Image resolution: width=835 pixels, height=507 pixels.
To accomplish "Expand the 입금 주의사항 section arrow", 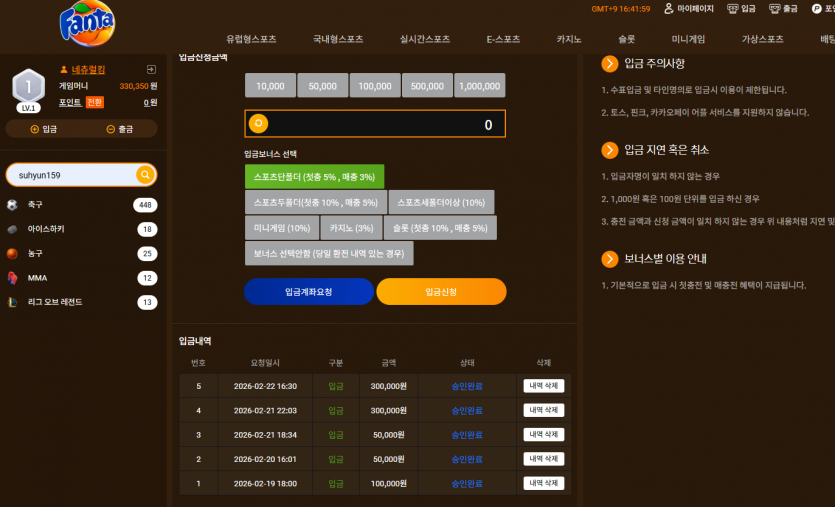I will click(x=610, y=64).
